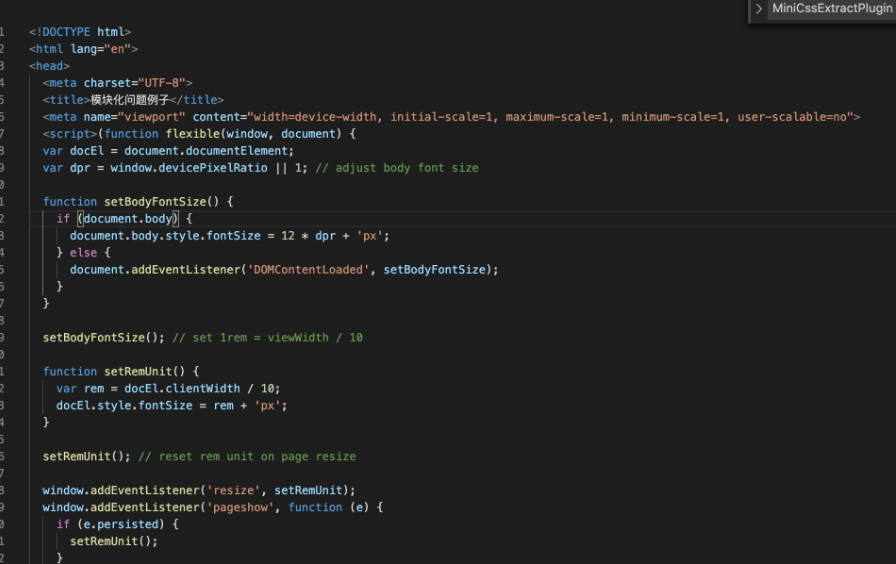Click the 'DOMContentLoaded' string
The height and width of the screenshot is (564, 896).
308,270
